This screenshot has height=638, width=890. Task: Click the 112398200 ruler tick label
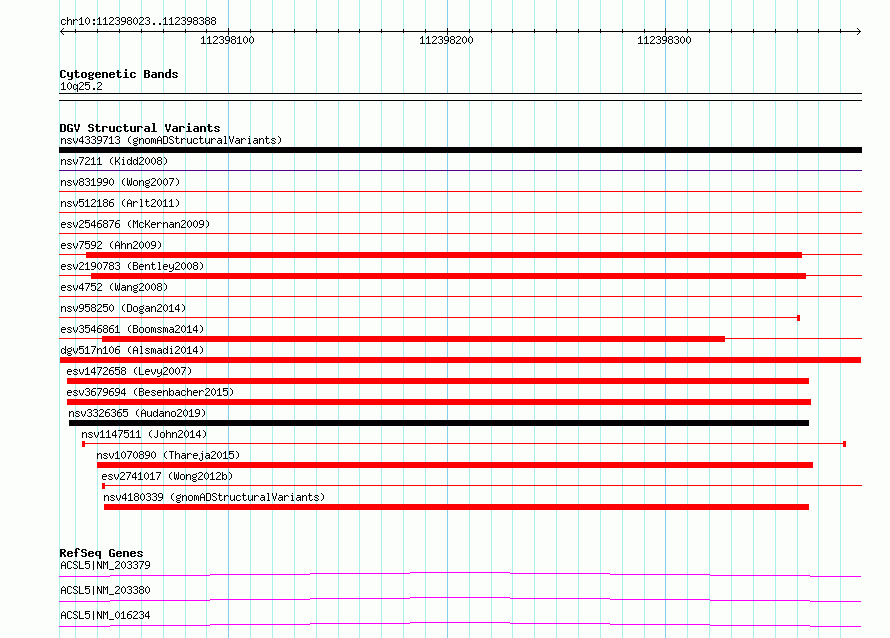tap(446, 40)
